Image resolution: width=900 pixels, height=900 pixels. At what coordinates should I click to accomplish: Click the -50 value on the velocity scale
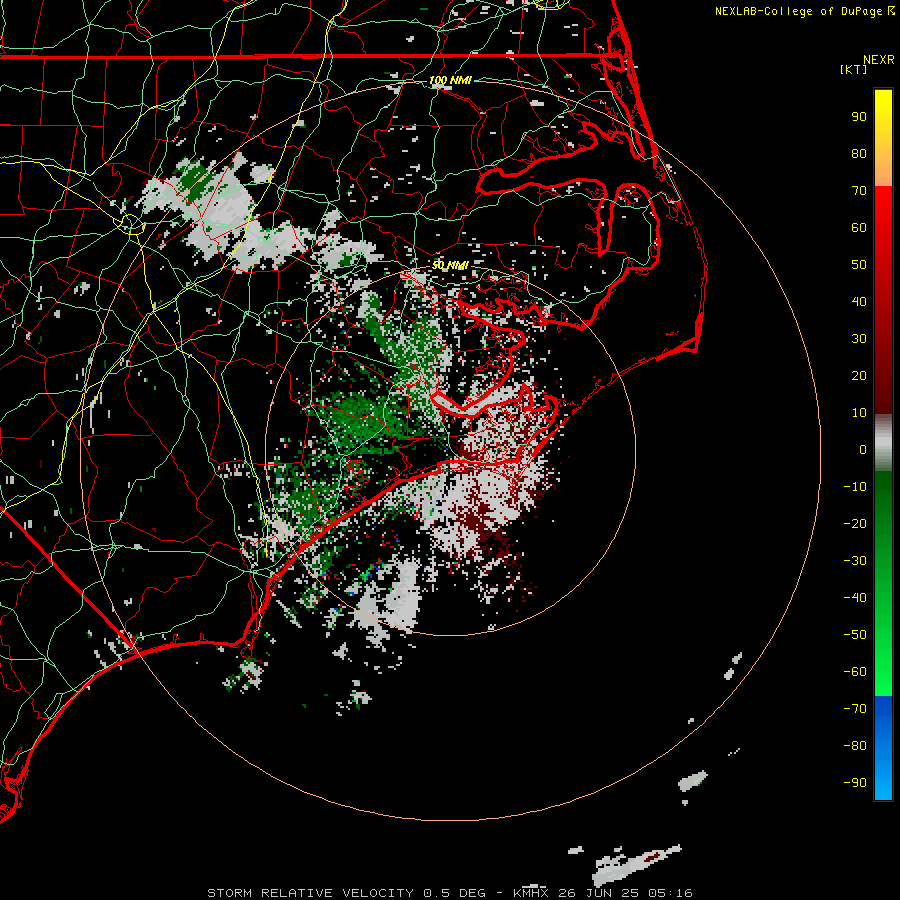click(855, 635)
